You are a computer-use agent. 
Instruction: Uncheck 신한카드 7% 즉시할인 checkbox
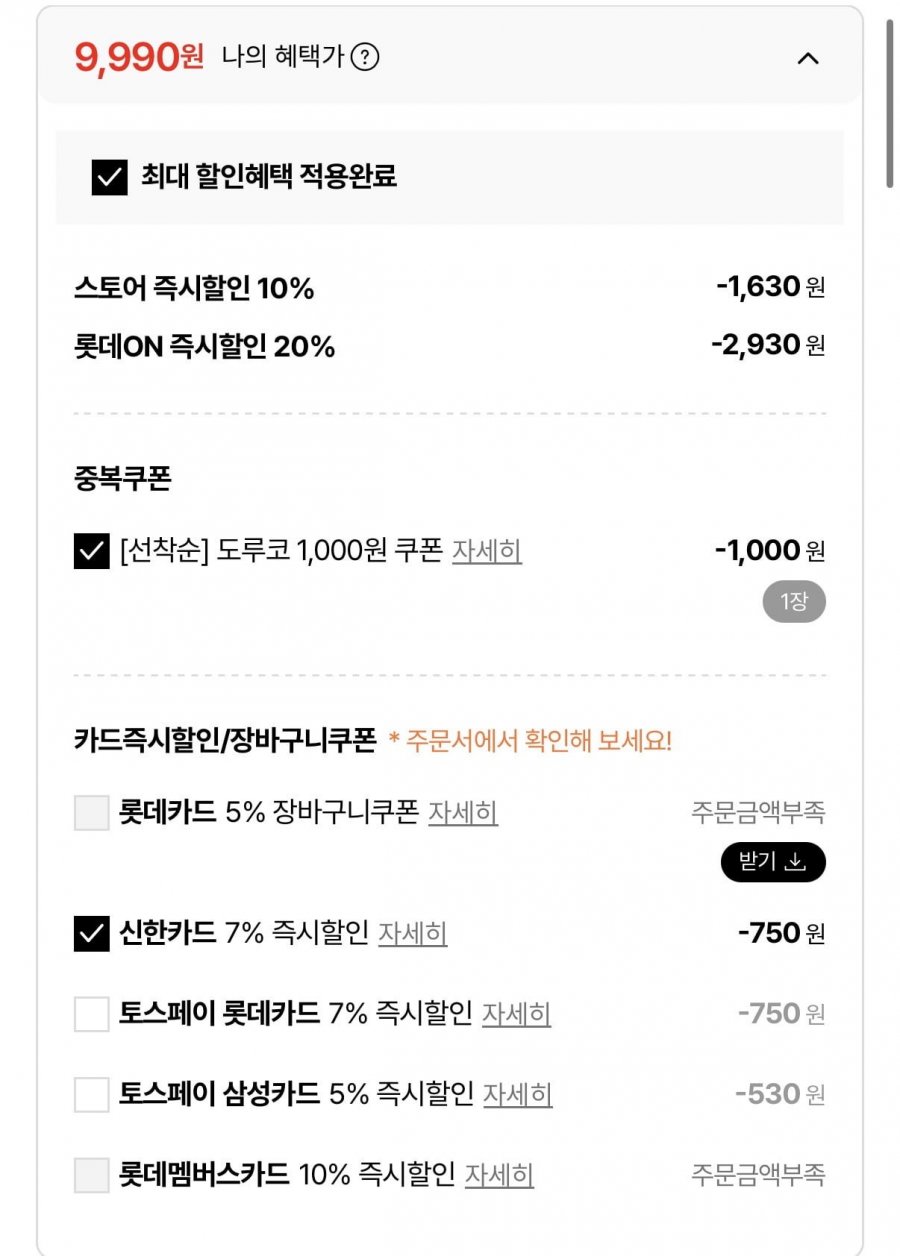(92, 934)
